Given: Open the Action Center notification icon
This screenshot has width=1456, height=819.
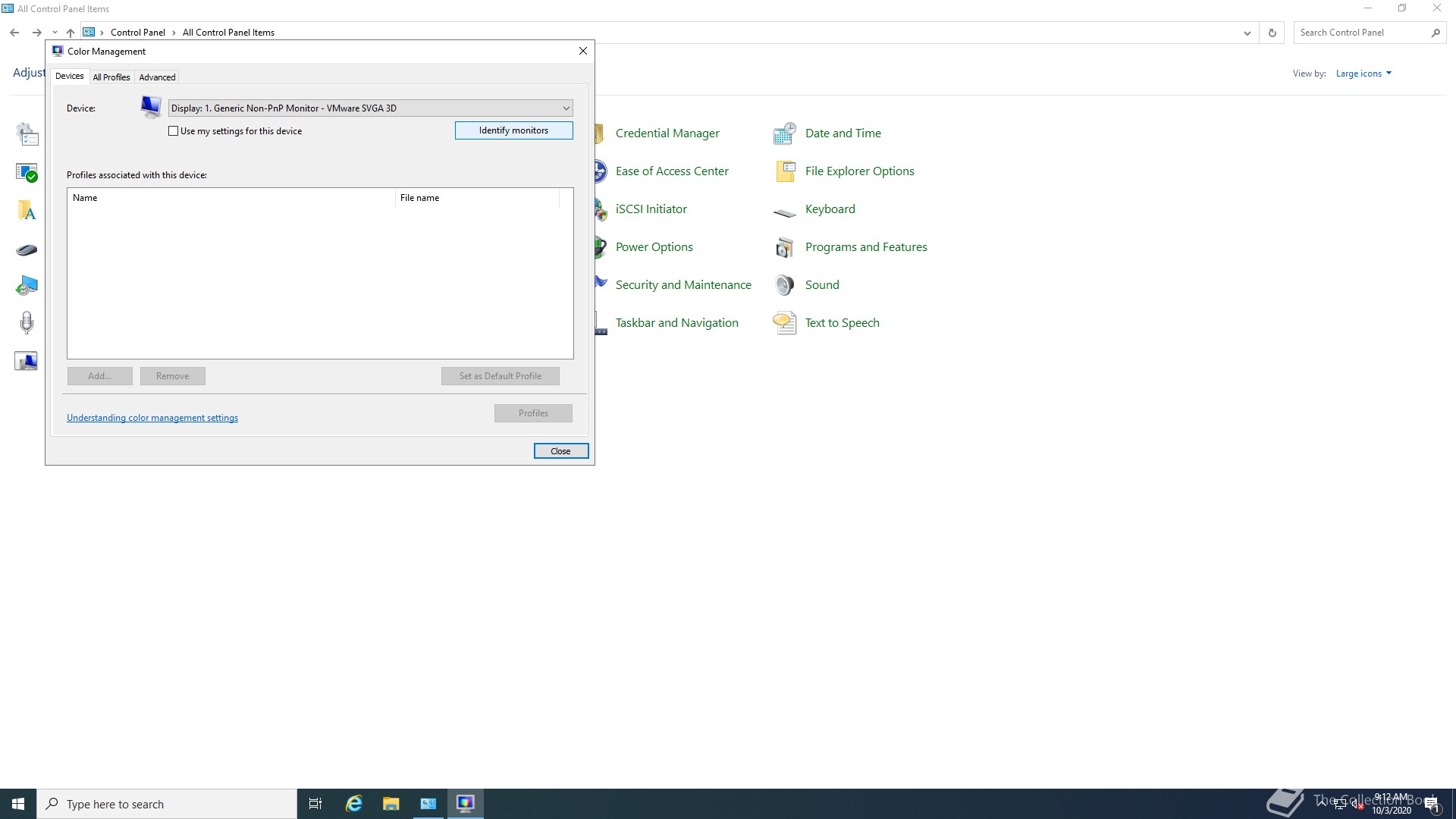Looking at the screenshot, I should pyautogui.click(x=1432, y=805).
